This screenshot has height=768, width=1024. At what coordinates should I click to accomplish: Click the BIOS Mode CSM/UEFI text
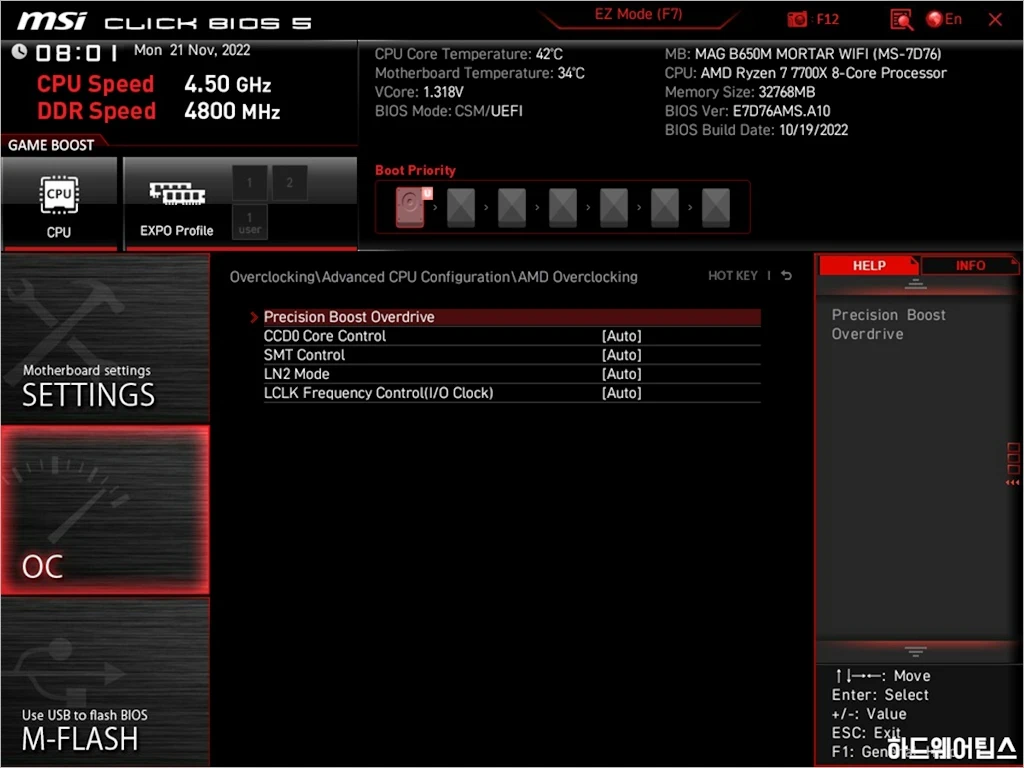click(x=449, y=111)
